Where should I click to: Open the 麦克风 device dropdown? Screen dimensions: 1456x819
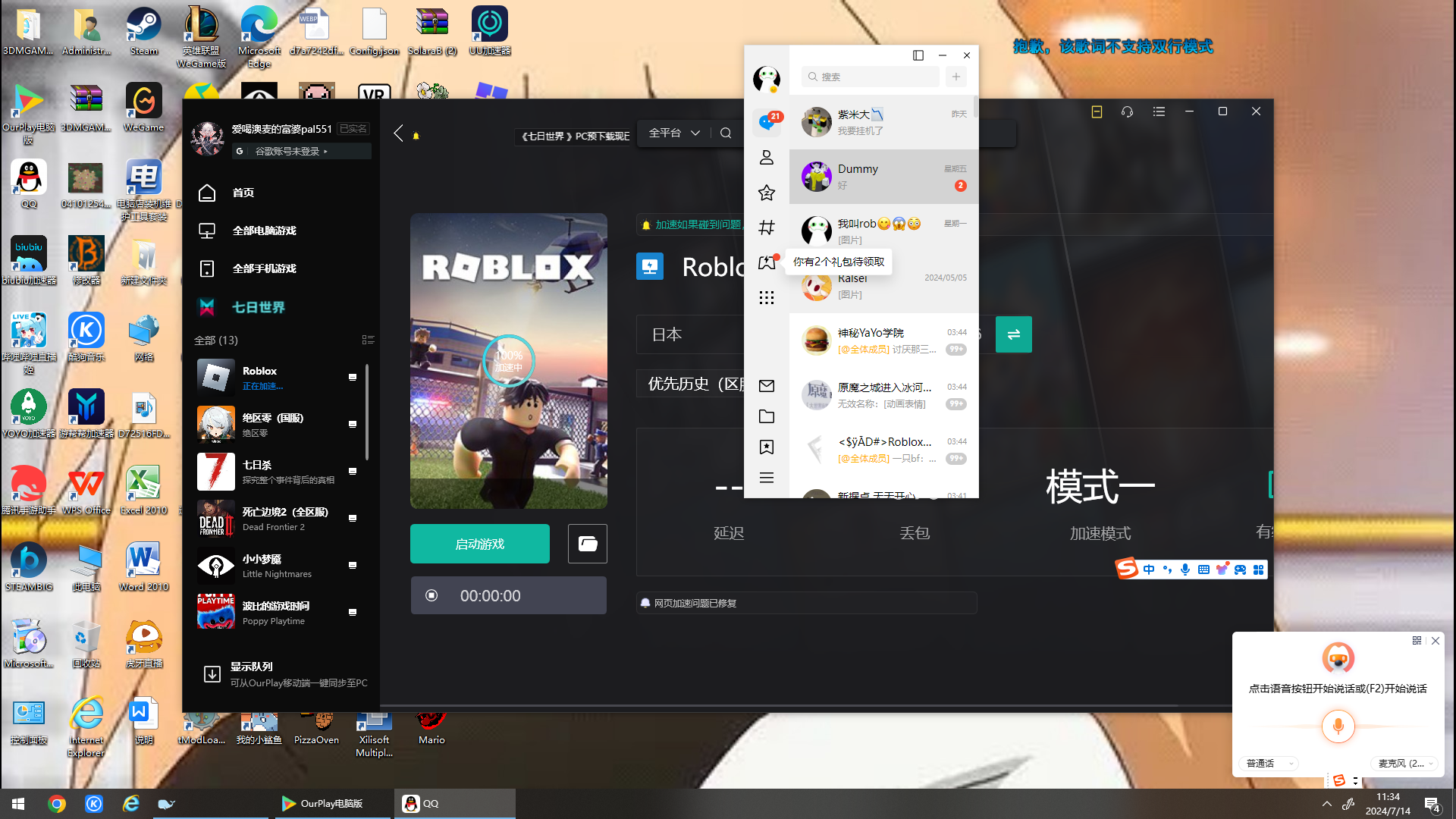coord(1405,763)
